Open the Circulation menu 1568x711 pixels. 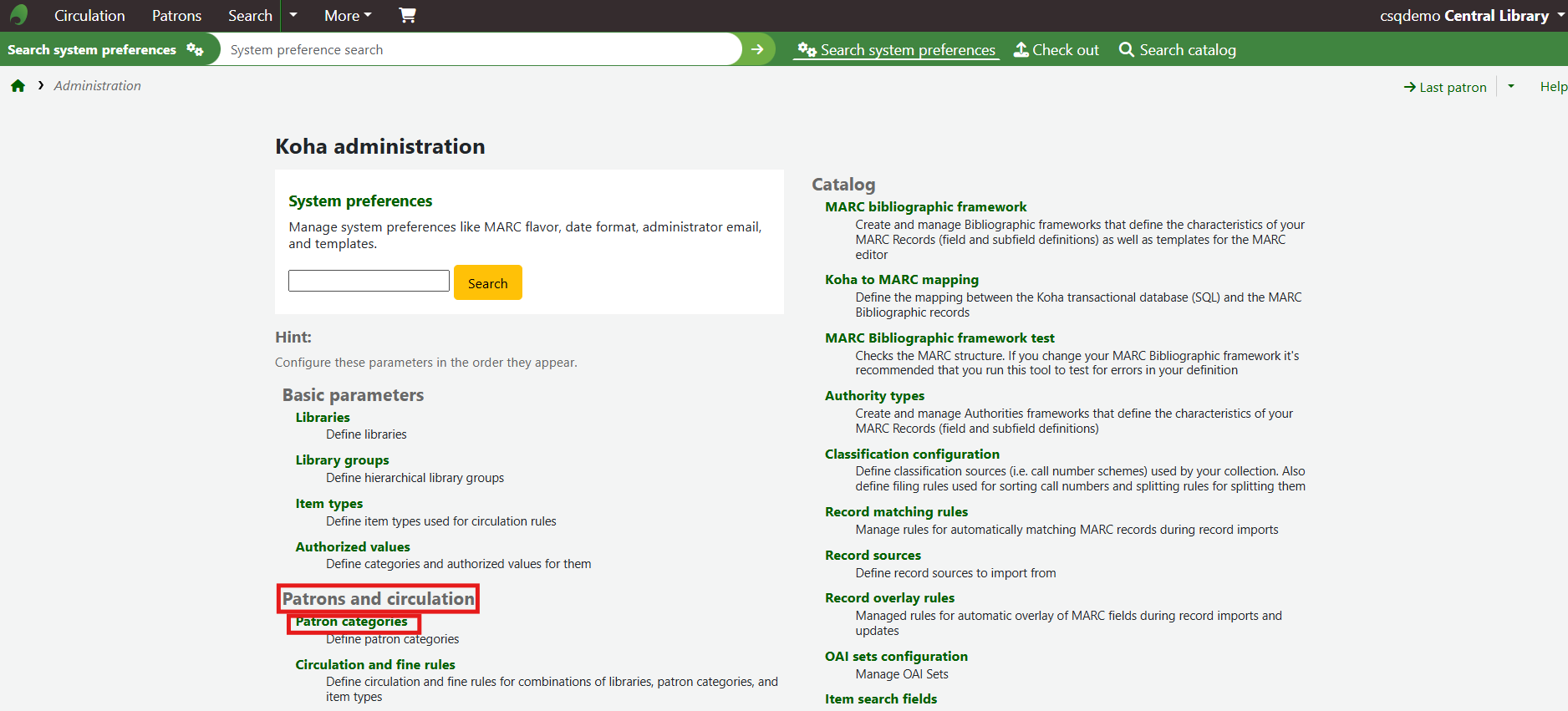[89, 15]
